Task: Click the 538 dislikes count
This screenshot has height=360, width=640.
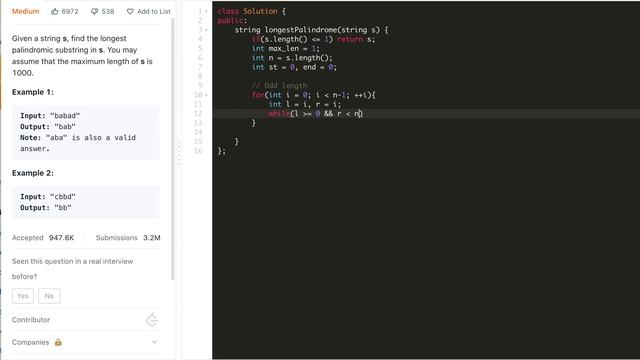Action: click(x=108, y=11)
